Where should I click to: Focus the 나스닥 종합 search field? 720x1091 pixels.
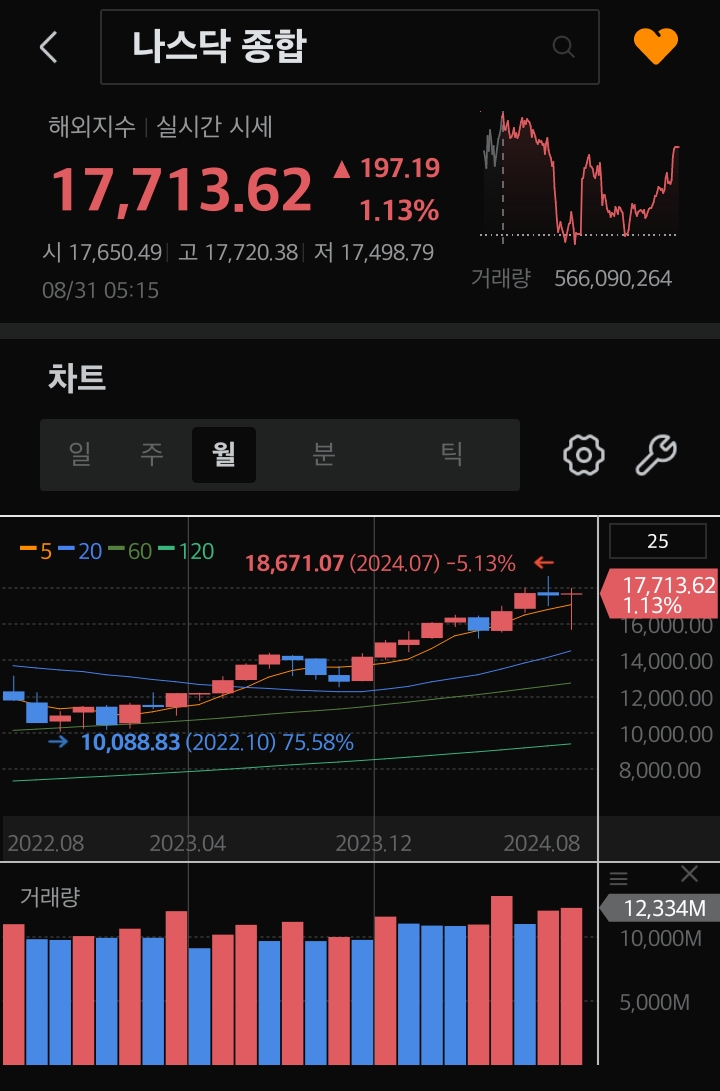tap(350, 47)
